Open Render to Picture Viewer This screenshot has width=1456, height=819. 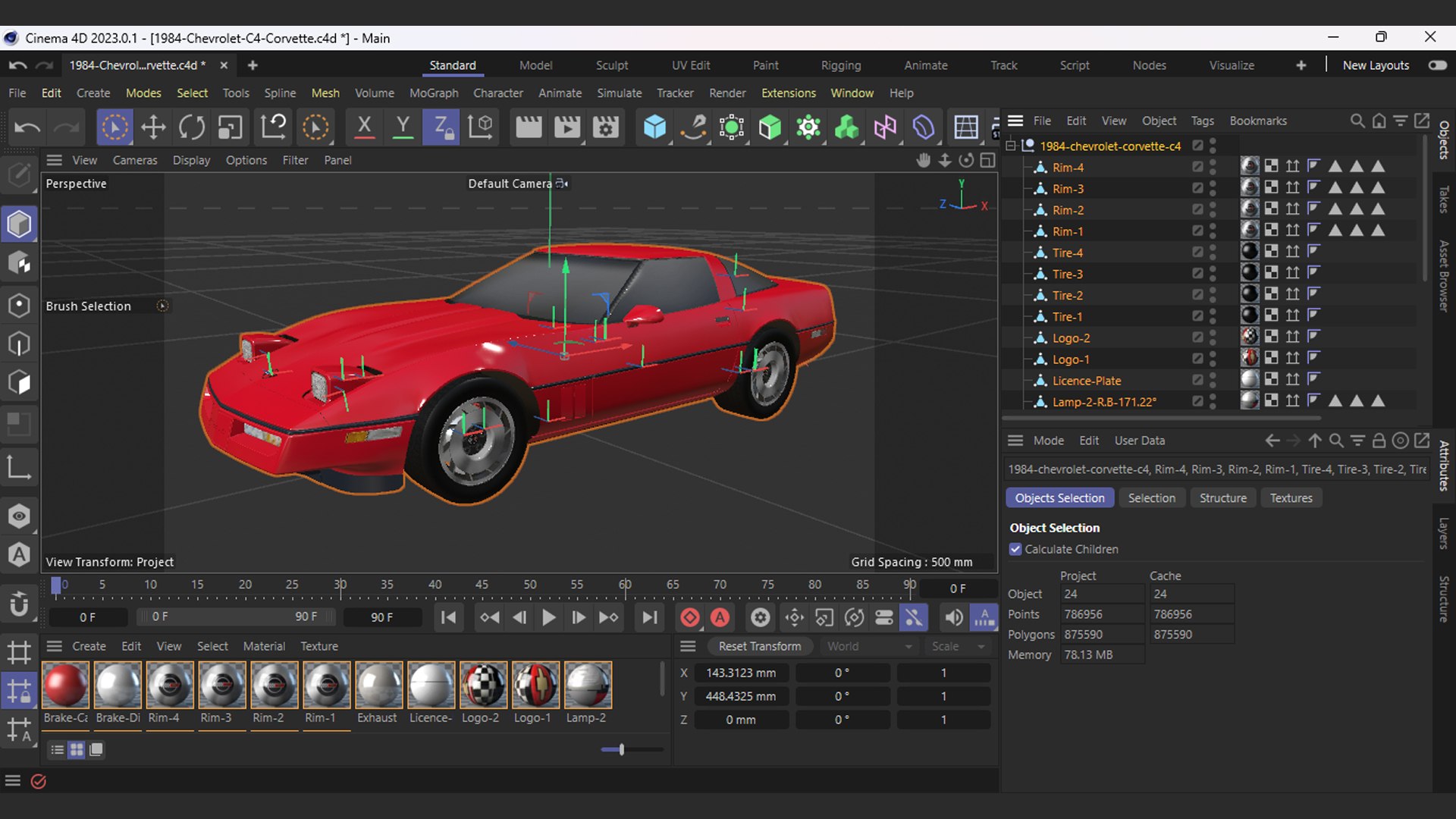(x=566, y=127)
